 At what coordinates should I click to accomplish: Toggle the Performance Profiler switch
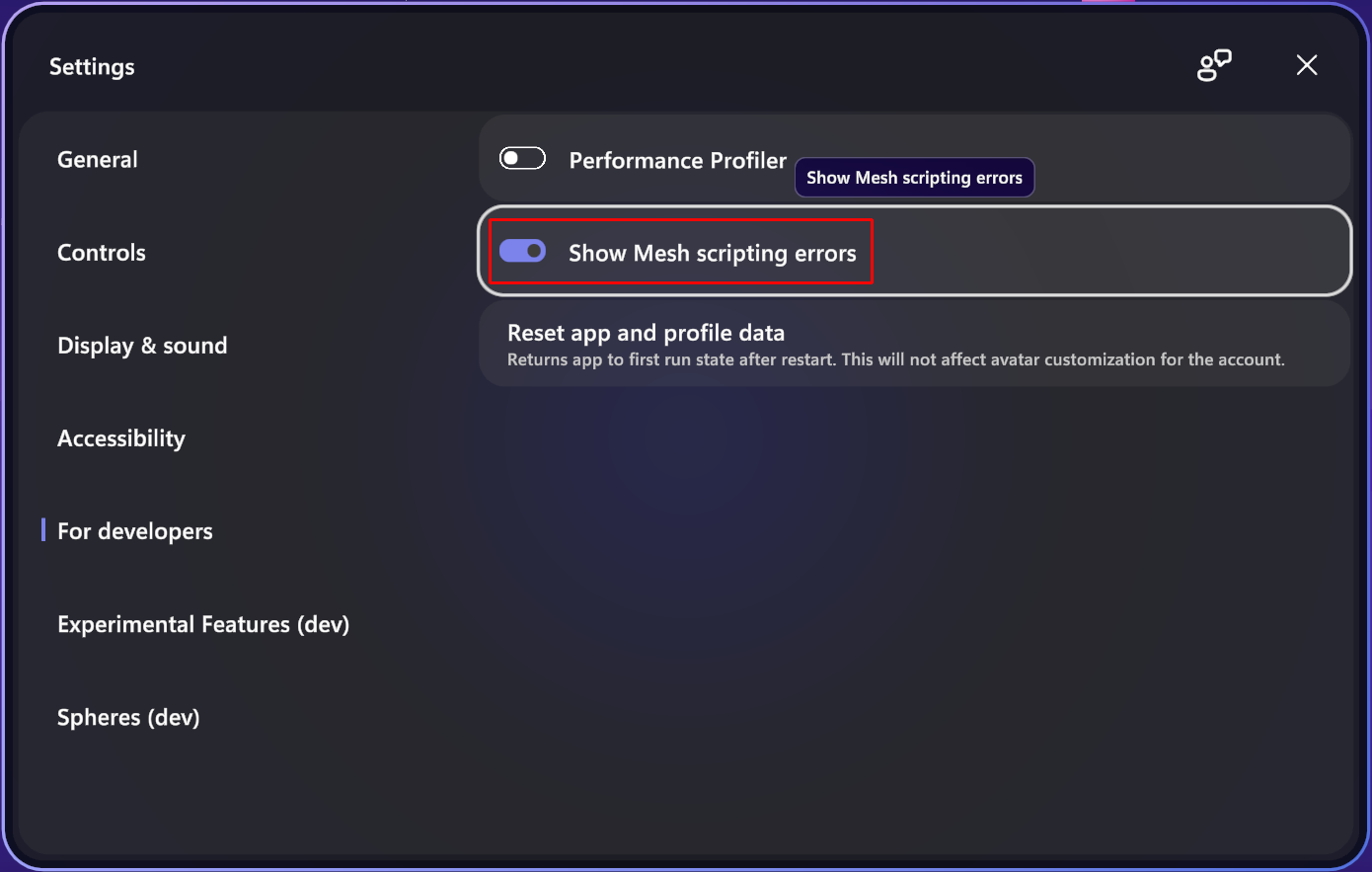[x=522, y=157]
